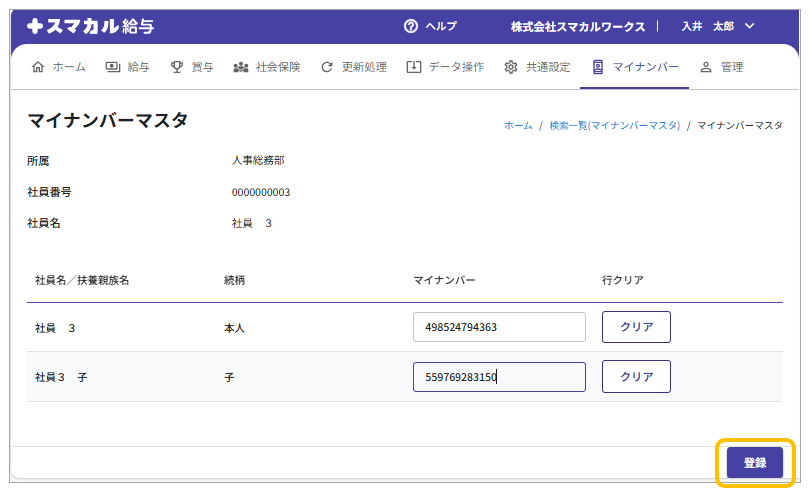This screenshot has height=495, width=810.
Task: Open the マイナンバー tab
Action: click(636, 67)
